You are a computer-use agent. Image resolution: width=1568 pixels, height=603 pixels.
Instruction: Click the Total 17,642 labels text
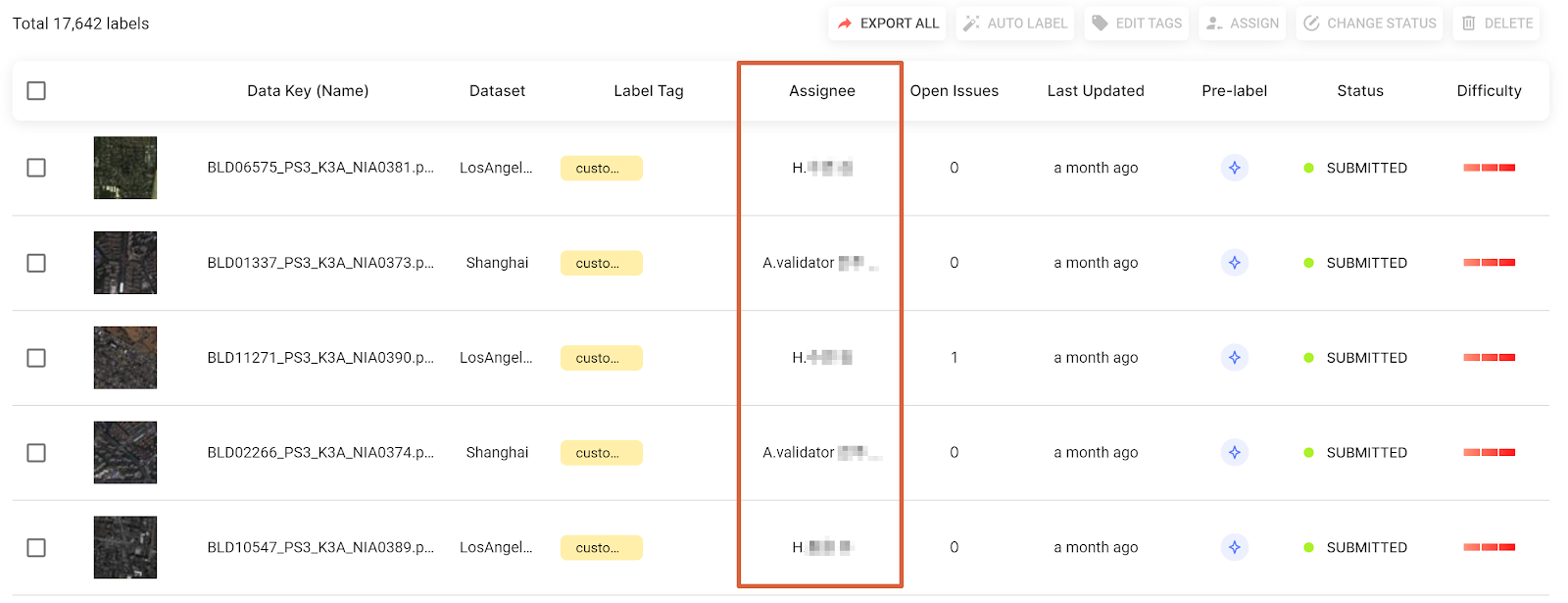80,24
